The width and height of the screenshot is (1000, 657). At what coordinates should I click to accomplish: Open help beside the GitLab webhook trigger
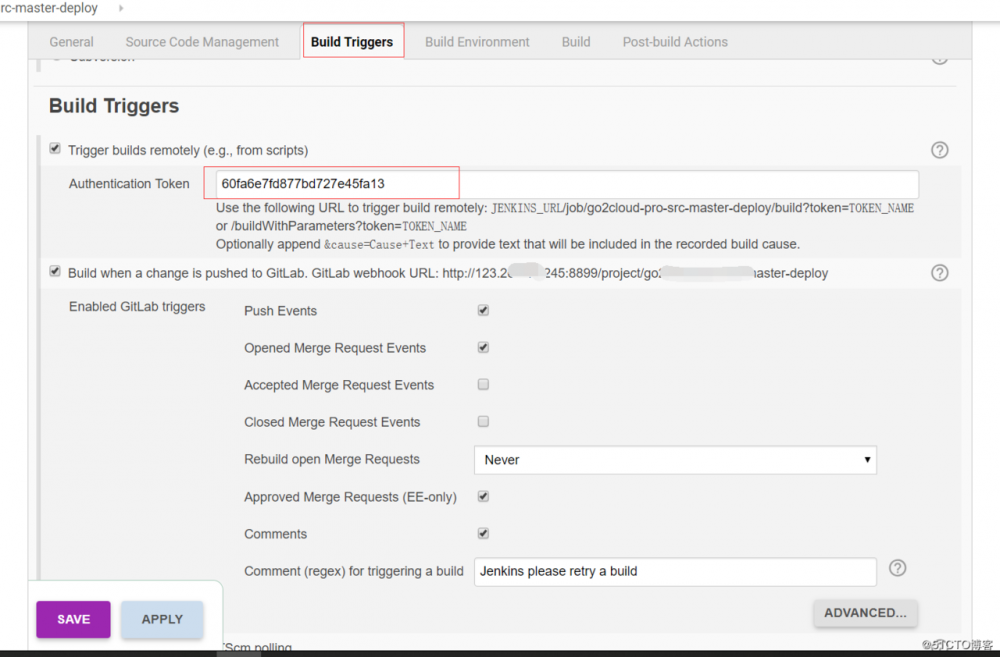[x=939, y=272]
